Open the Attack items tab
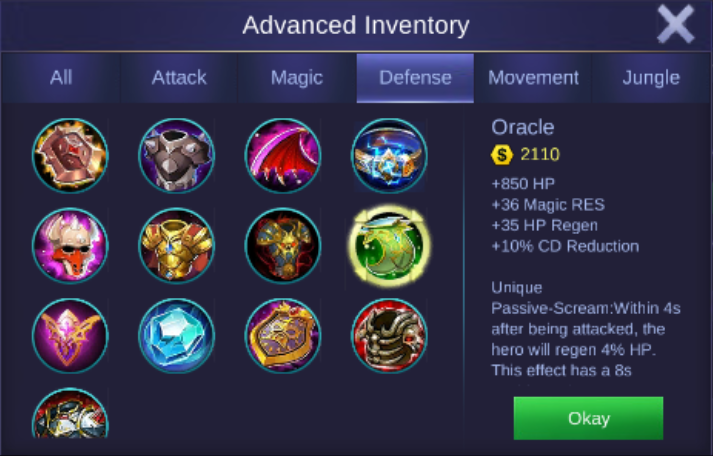This screenshot has width=713, height=456. tap(179, 78)
